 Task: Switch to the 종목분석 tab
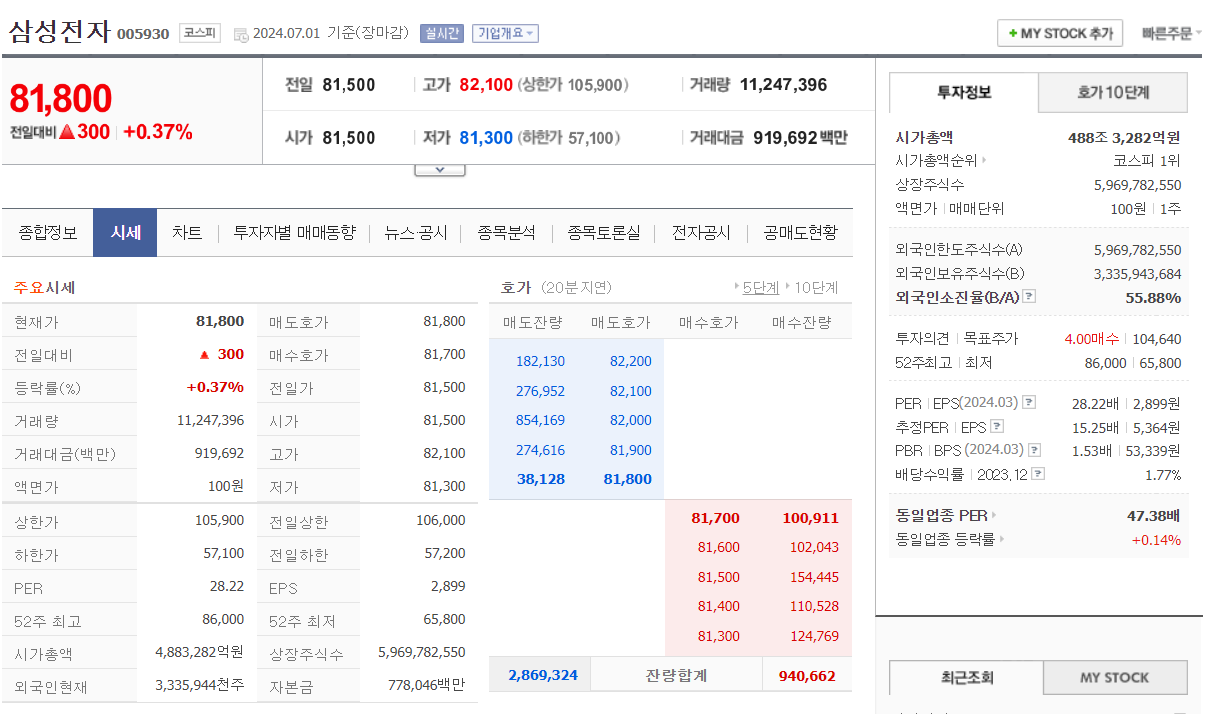tap(506, 233)
